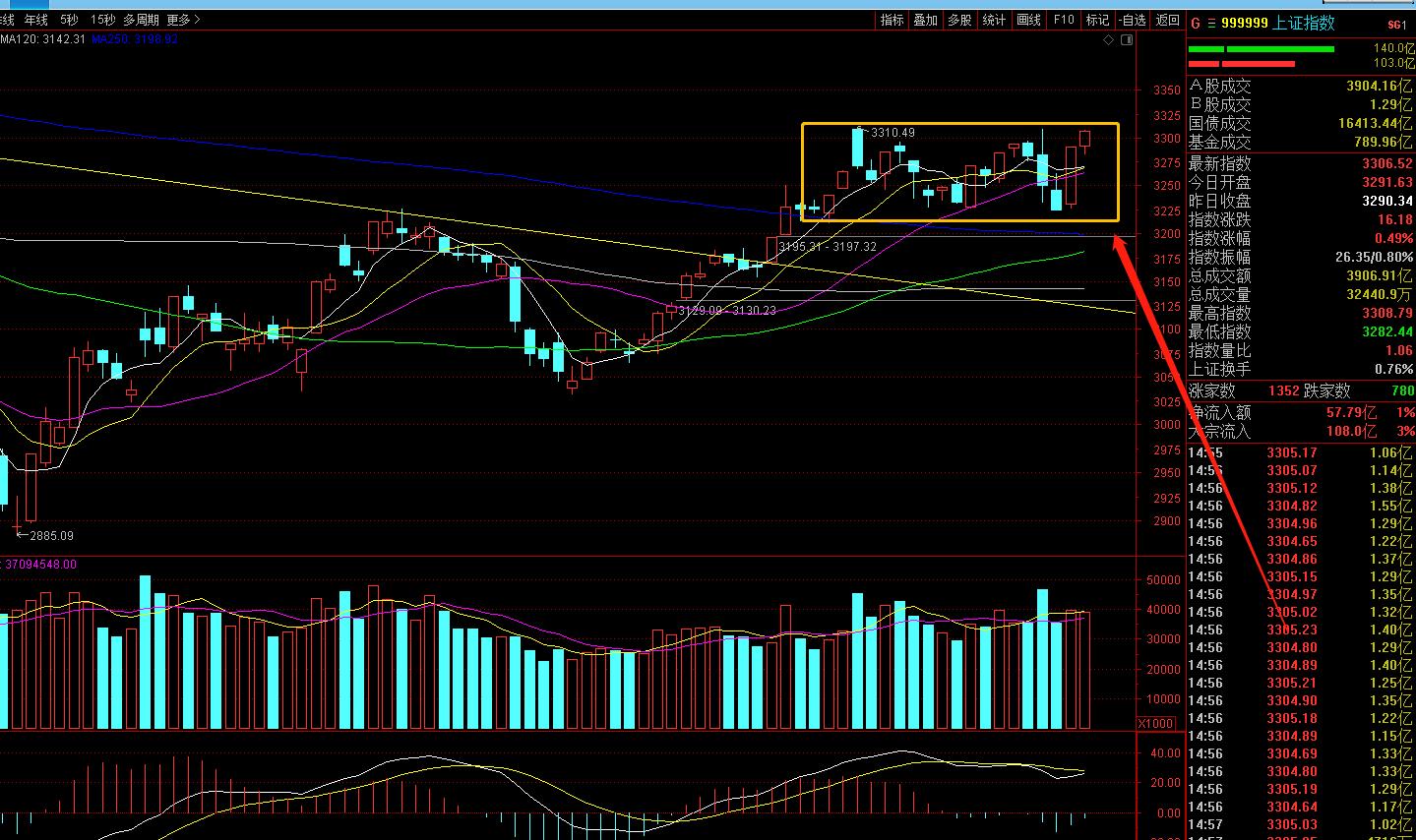Click the 统计 statistics button
The width and height of the screenshot is (1416, 840).
[x=994, y=20]
